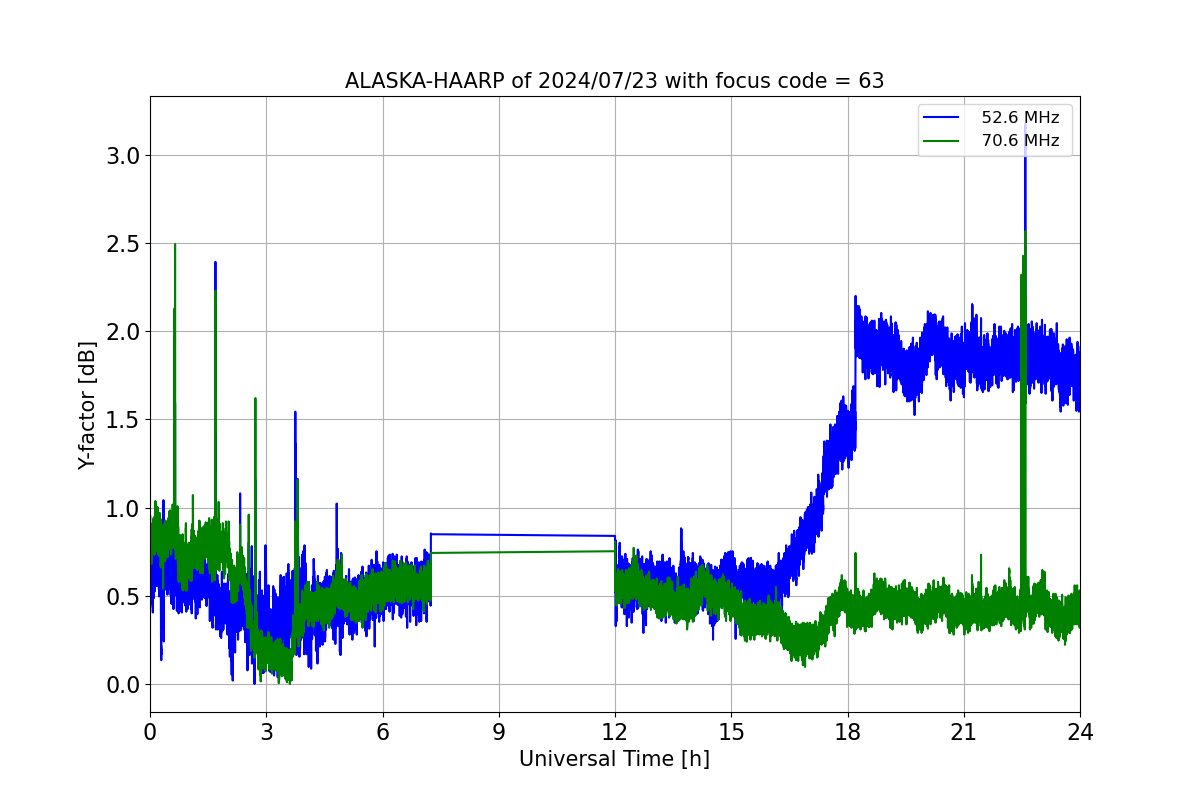Click the 2.0 tick on the Y axis
Screen dimensions: 1200x800
(x=123, y=332)
